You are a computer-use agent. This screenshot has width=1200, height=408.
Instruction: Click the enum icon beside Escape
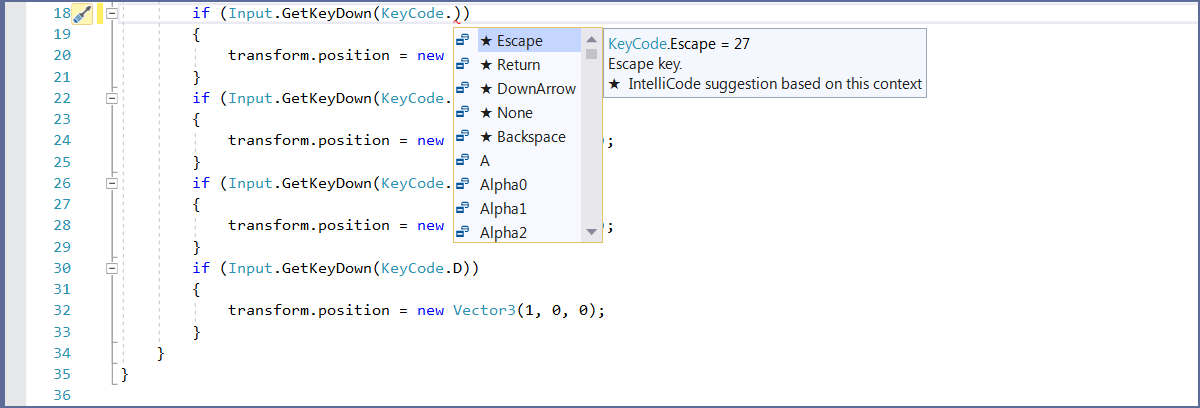463,41
